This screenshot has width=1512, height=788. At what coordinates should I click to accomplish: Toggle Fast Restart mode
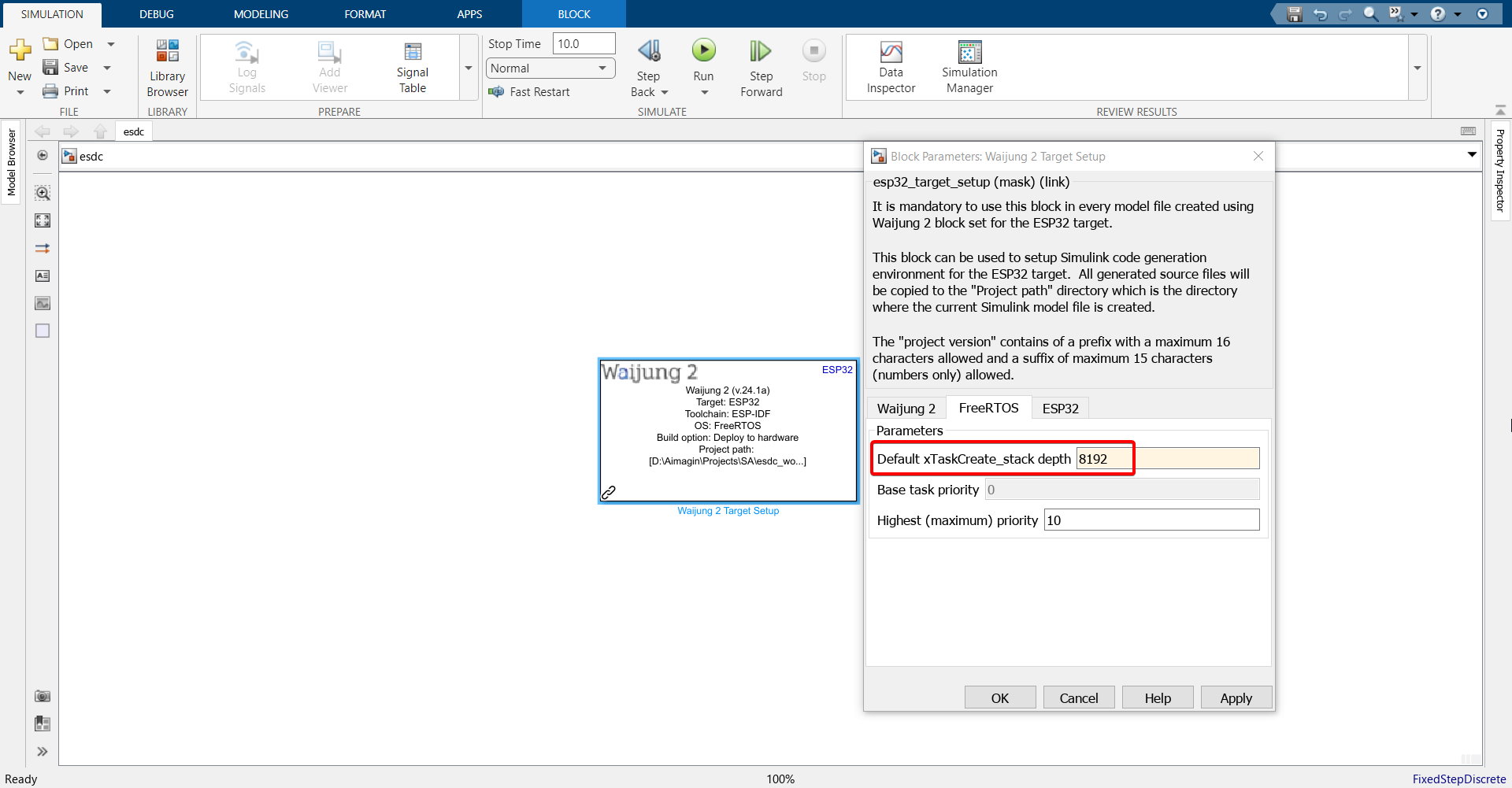529,92
